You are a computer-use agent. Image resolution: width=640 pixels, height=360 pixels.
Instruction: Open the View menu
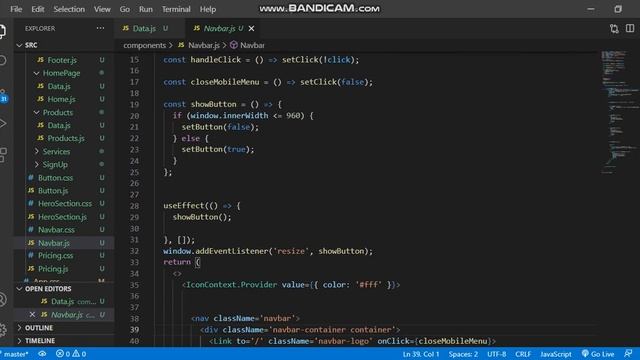click(x=102, y=9)
